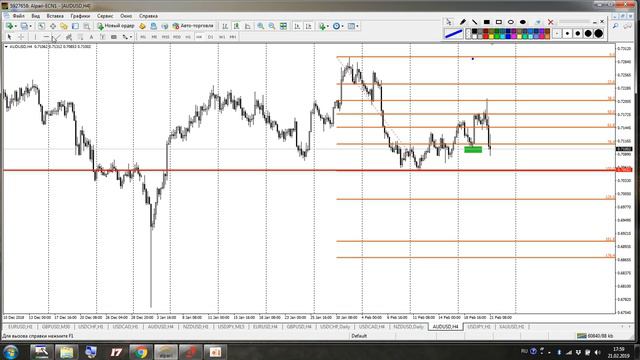This screenshot has width=640, height=360.
Task: Choose hollow ellipse shape in drawing panel
Action: tap(511, 22)
